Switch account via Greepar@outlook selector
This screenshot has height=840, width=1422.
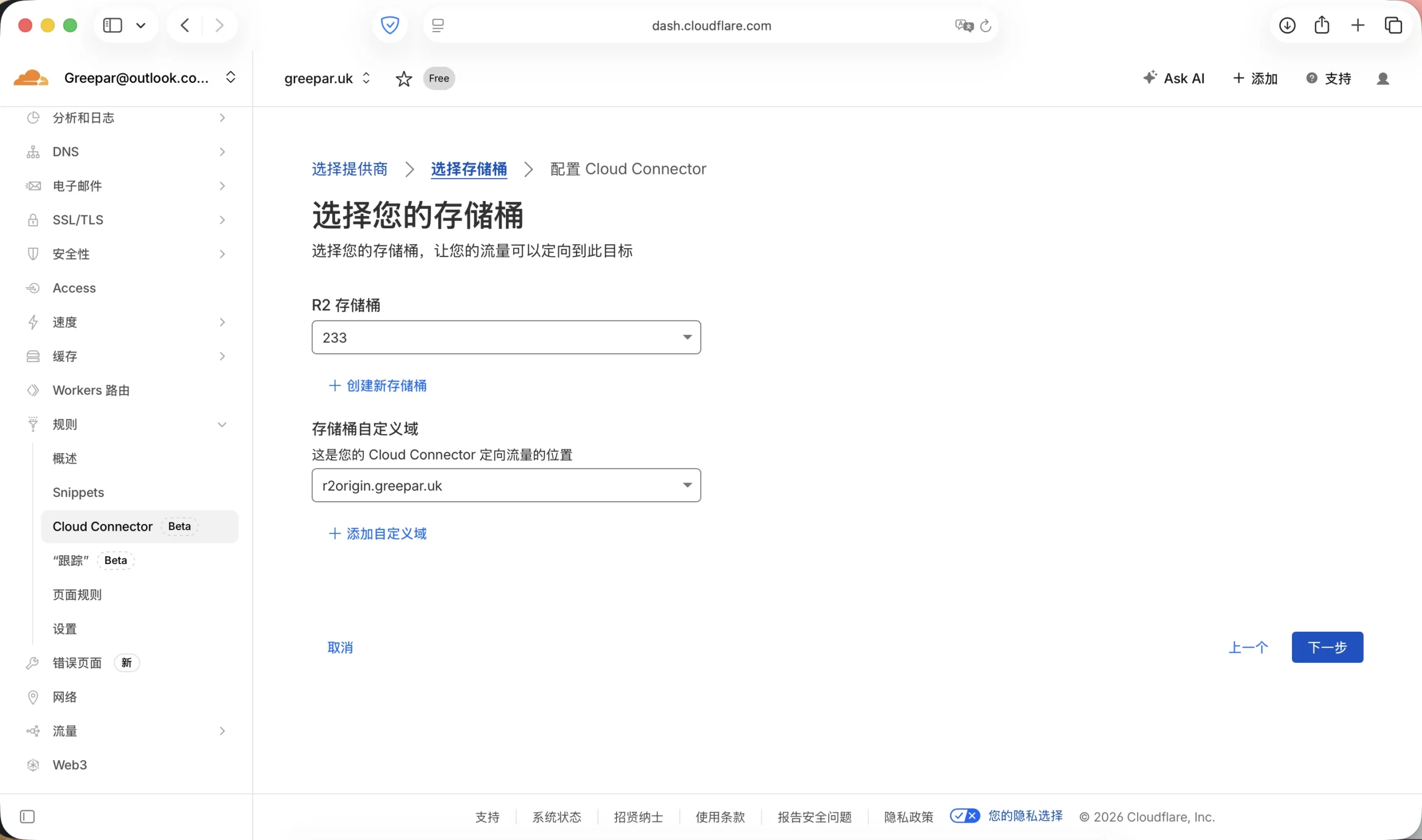click(150, 78)
